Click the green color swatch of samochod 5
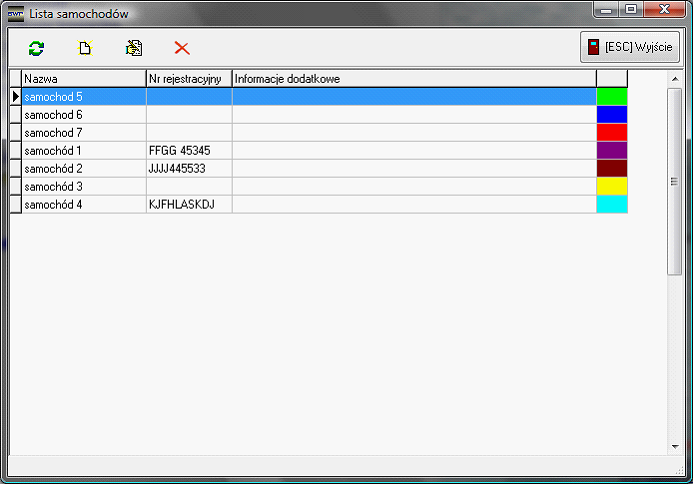 point(611,97)
